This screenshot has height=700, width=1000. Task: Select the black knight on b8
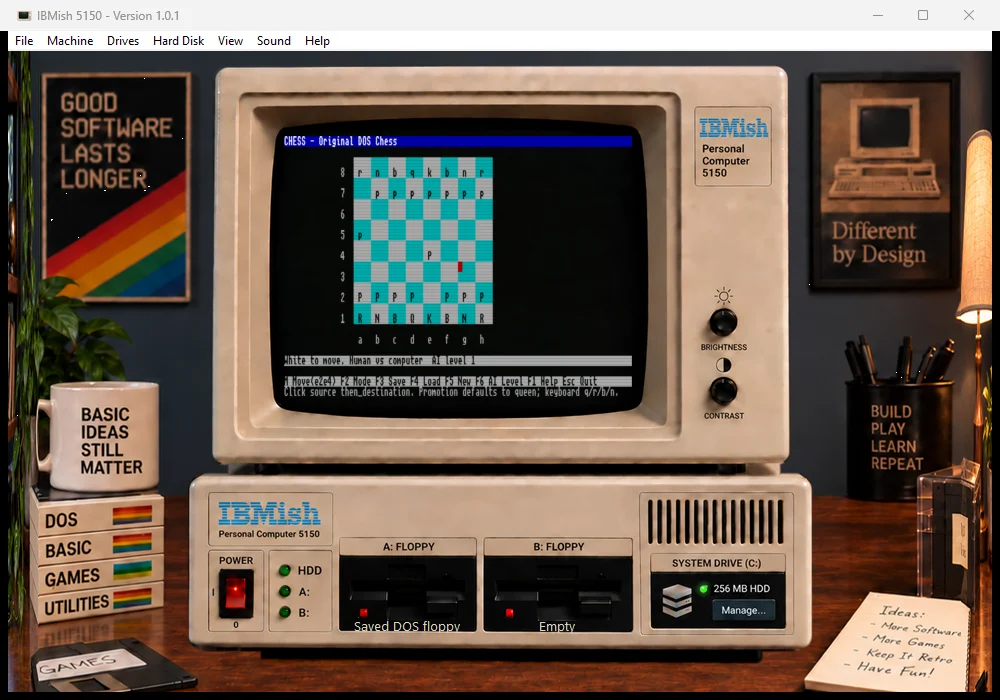tap(378, 173)
